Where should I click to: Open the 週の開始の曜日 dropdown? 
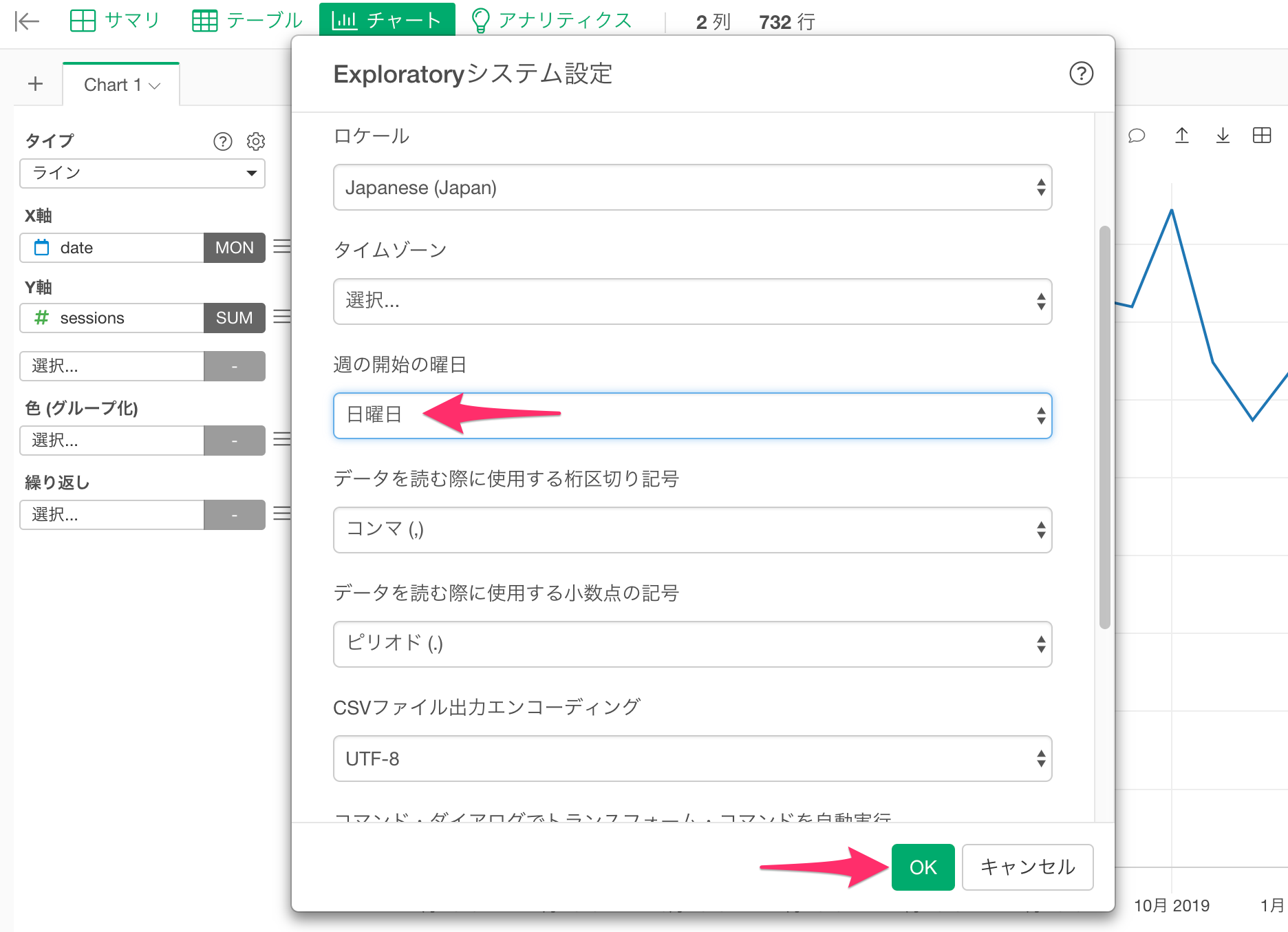[692, 416]
